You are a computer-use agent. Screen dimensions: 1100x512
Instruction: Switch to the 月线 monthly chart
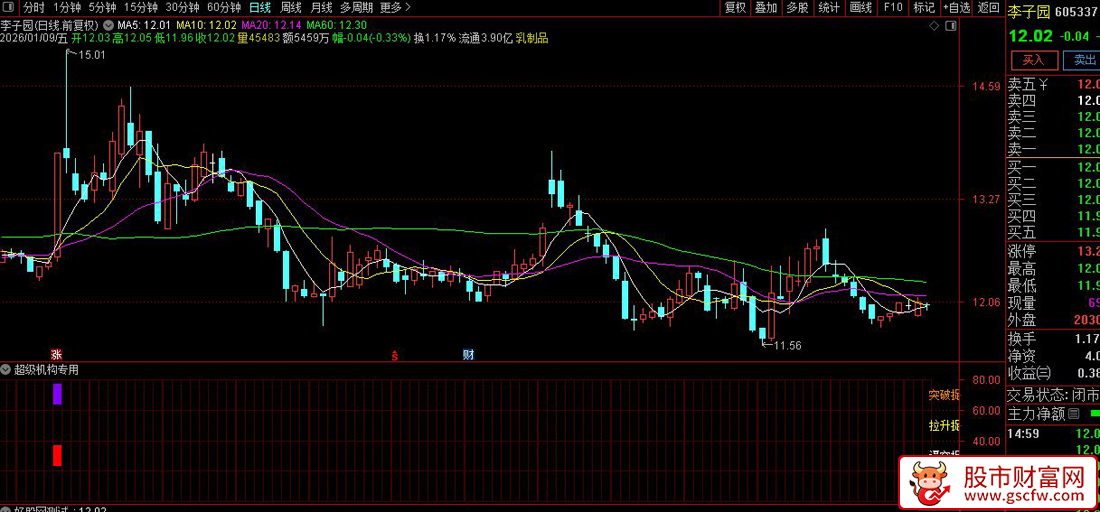[x=321, y=8]
